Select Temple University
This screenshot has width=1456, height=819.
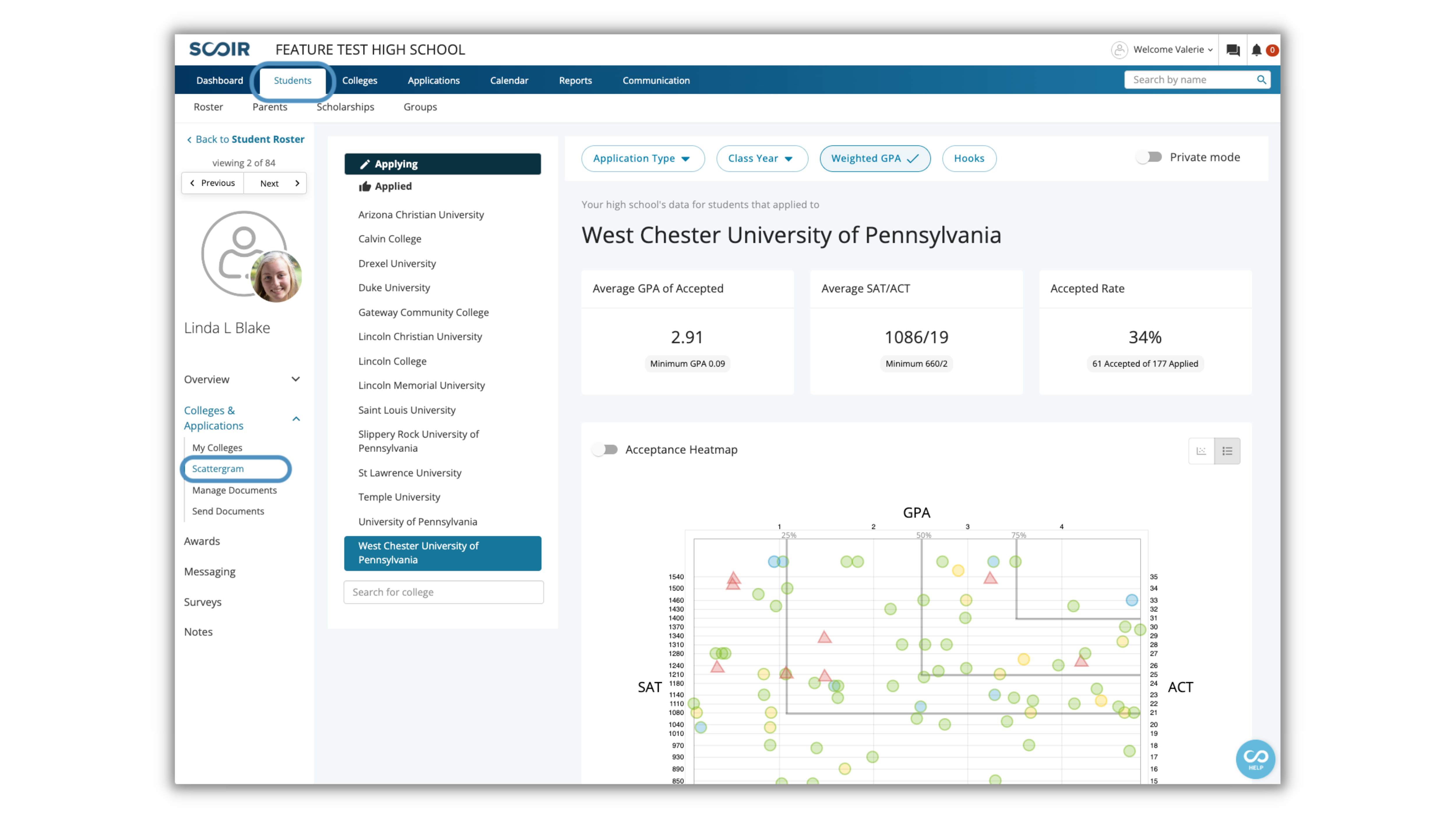[x=399, y=497]
